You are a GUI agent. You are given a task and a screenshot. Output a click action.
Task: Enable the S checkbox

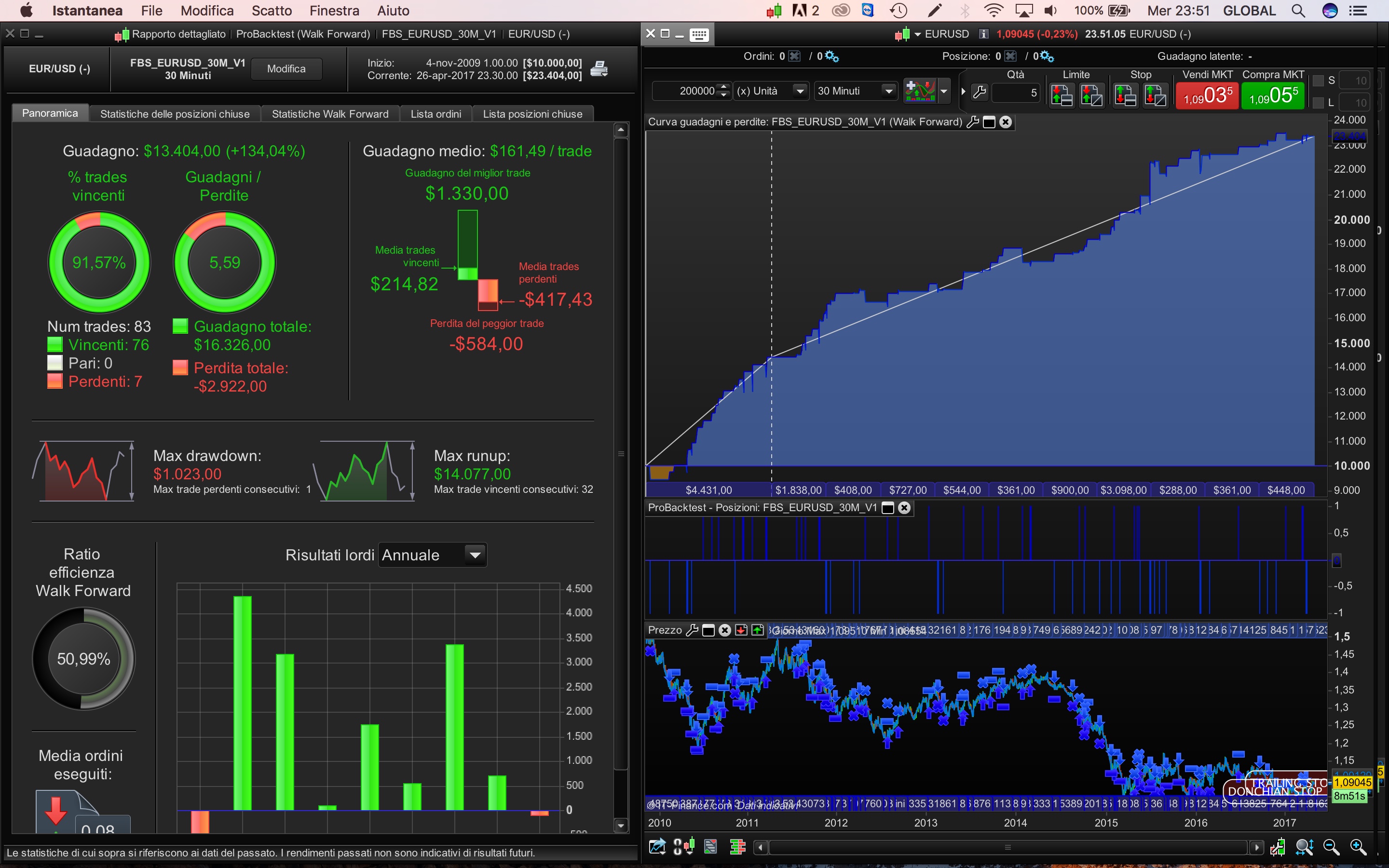click(1319, 81)
